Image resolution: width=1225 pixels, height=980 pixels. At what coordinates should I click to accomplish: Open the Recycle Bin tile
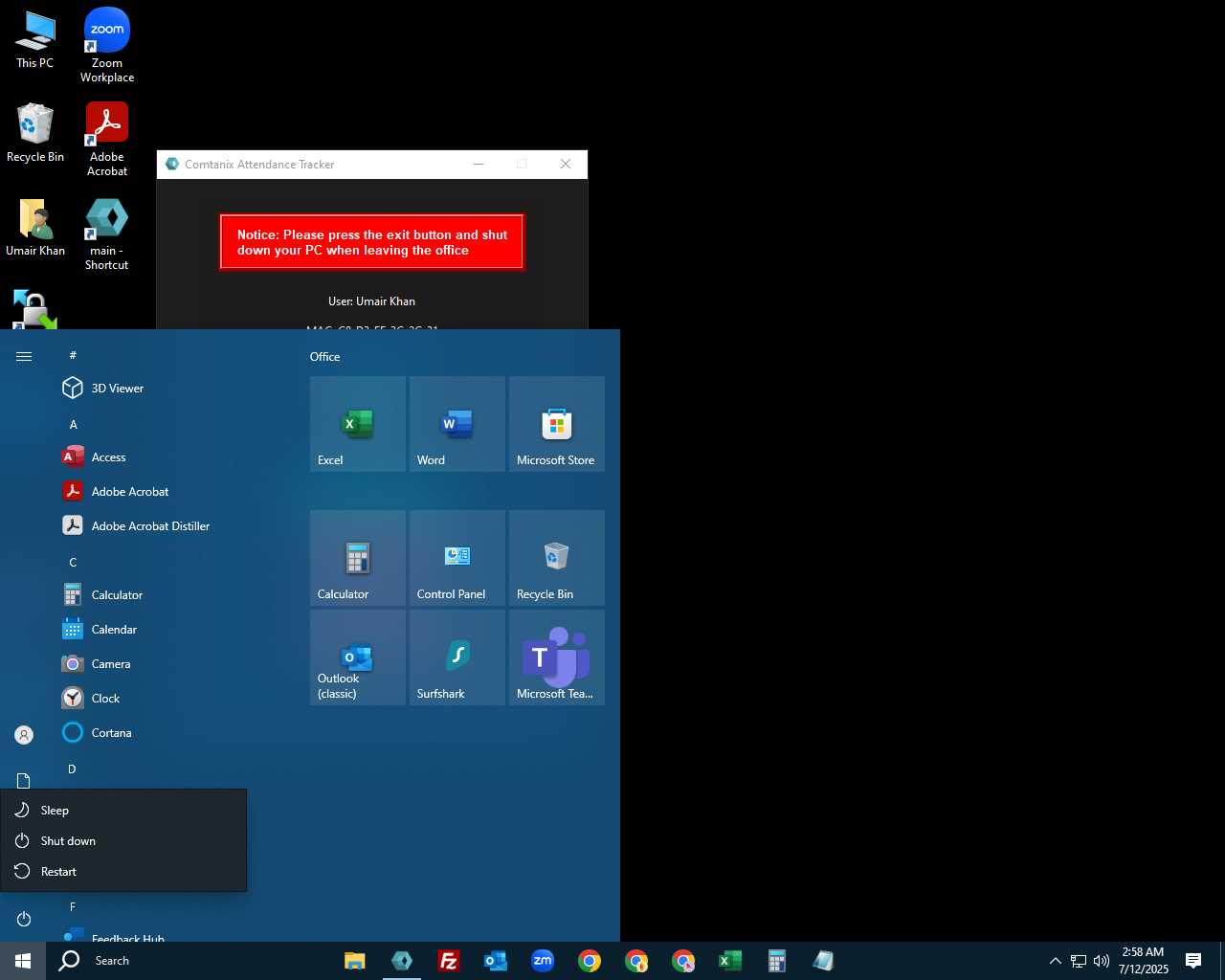tap(557, 558)
